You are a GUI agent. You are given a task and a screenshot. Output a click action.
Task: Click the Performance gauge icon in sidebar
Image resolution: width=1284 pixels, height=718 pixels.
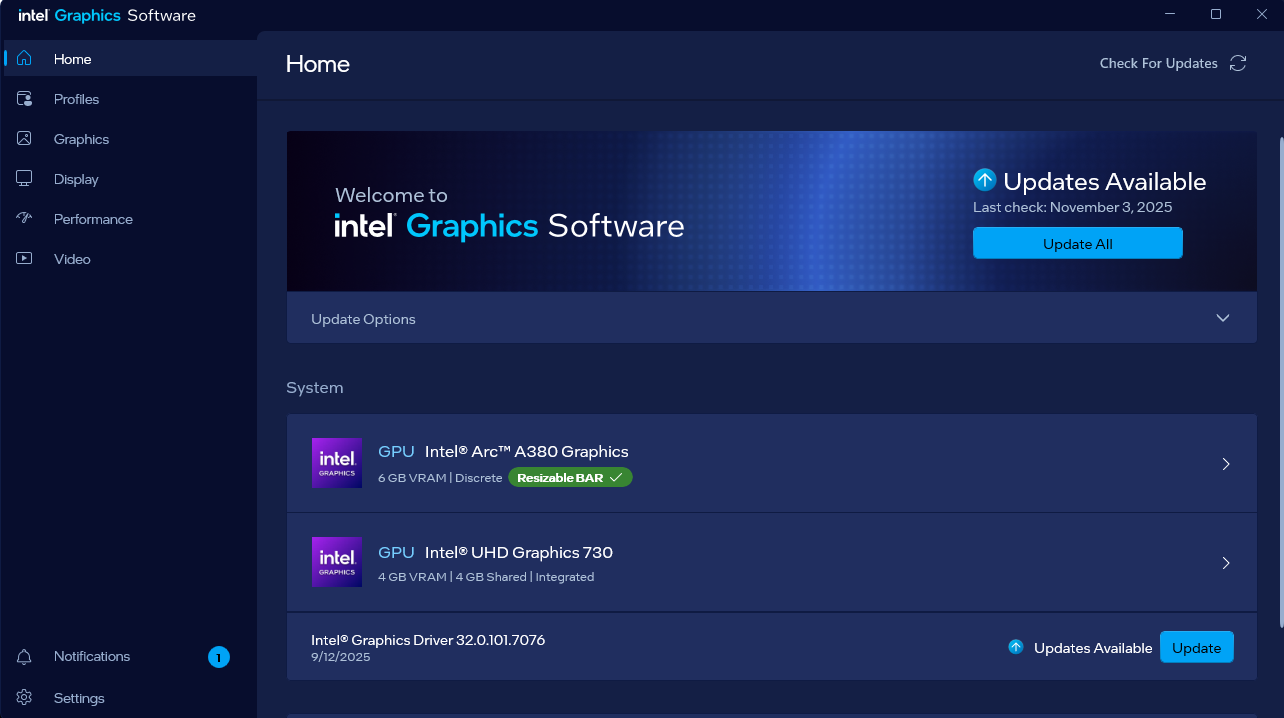pyautogui.click(x=25, y=218)
